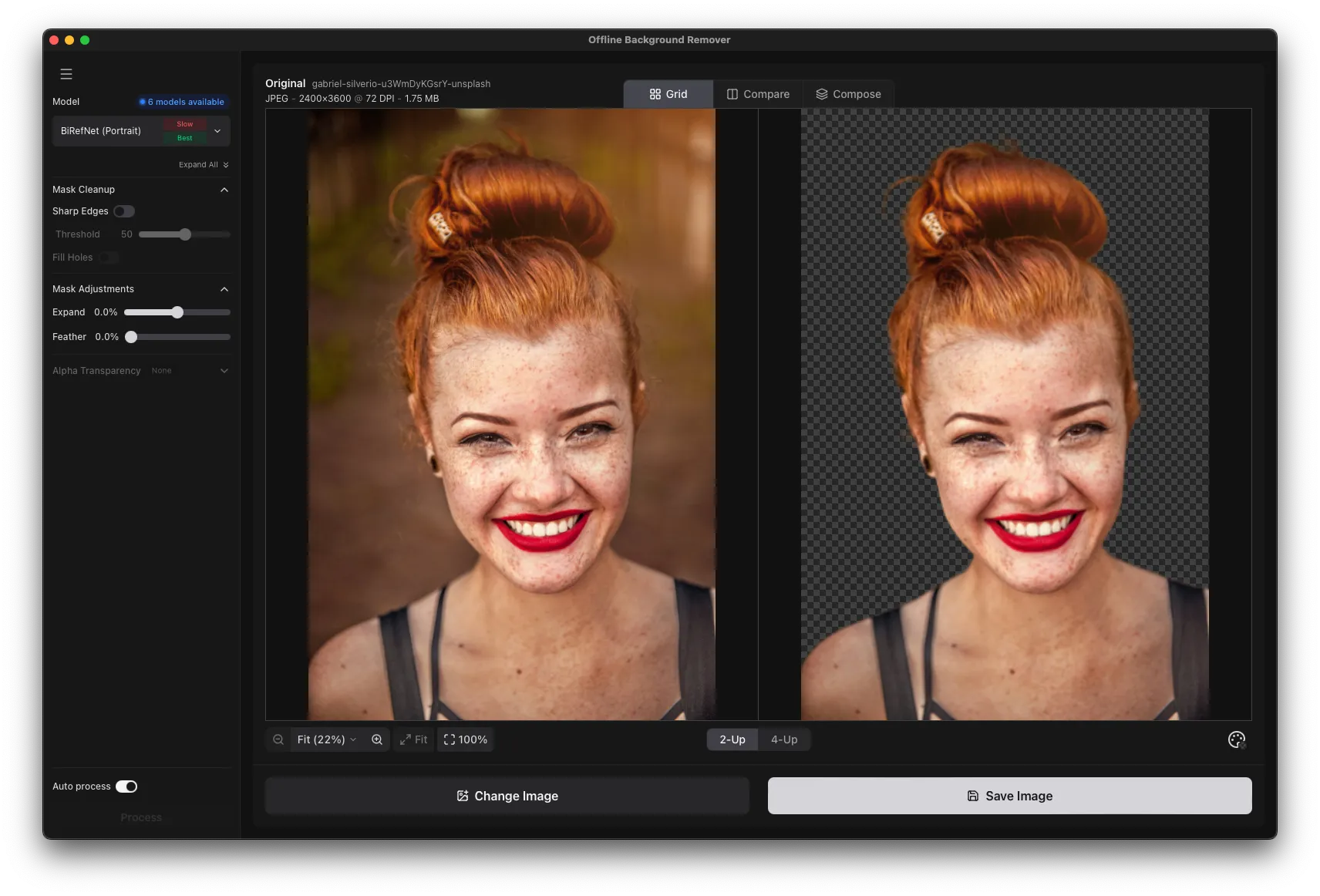Select the 4-Up view tab
Image resolution: width=1320 pixels, height=896 pixels.
click(784, 739)
